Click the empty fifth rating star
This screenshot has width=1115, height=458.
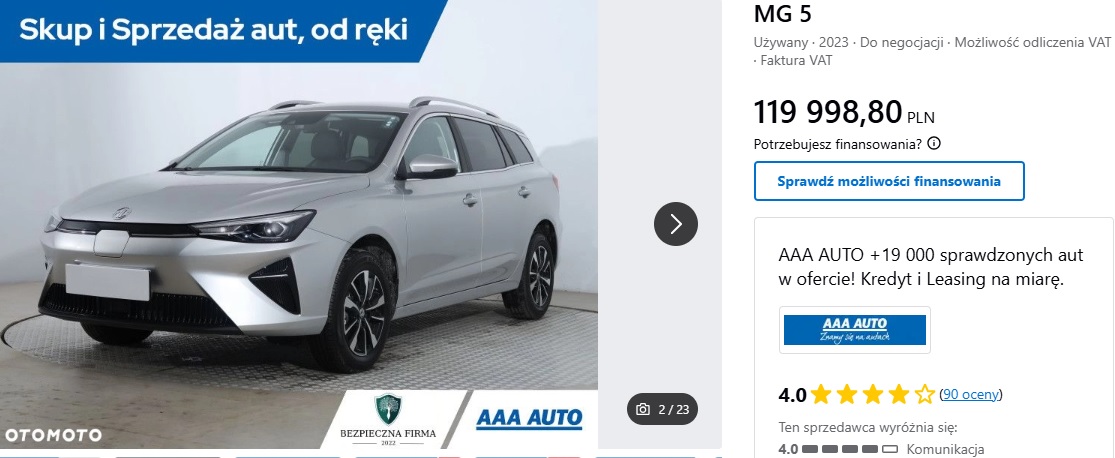pyautogui.click(x=924, y=394)
